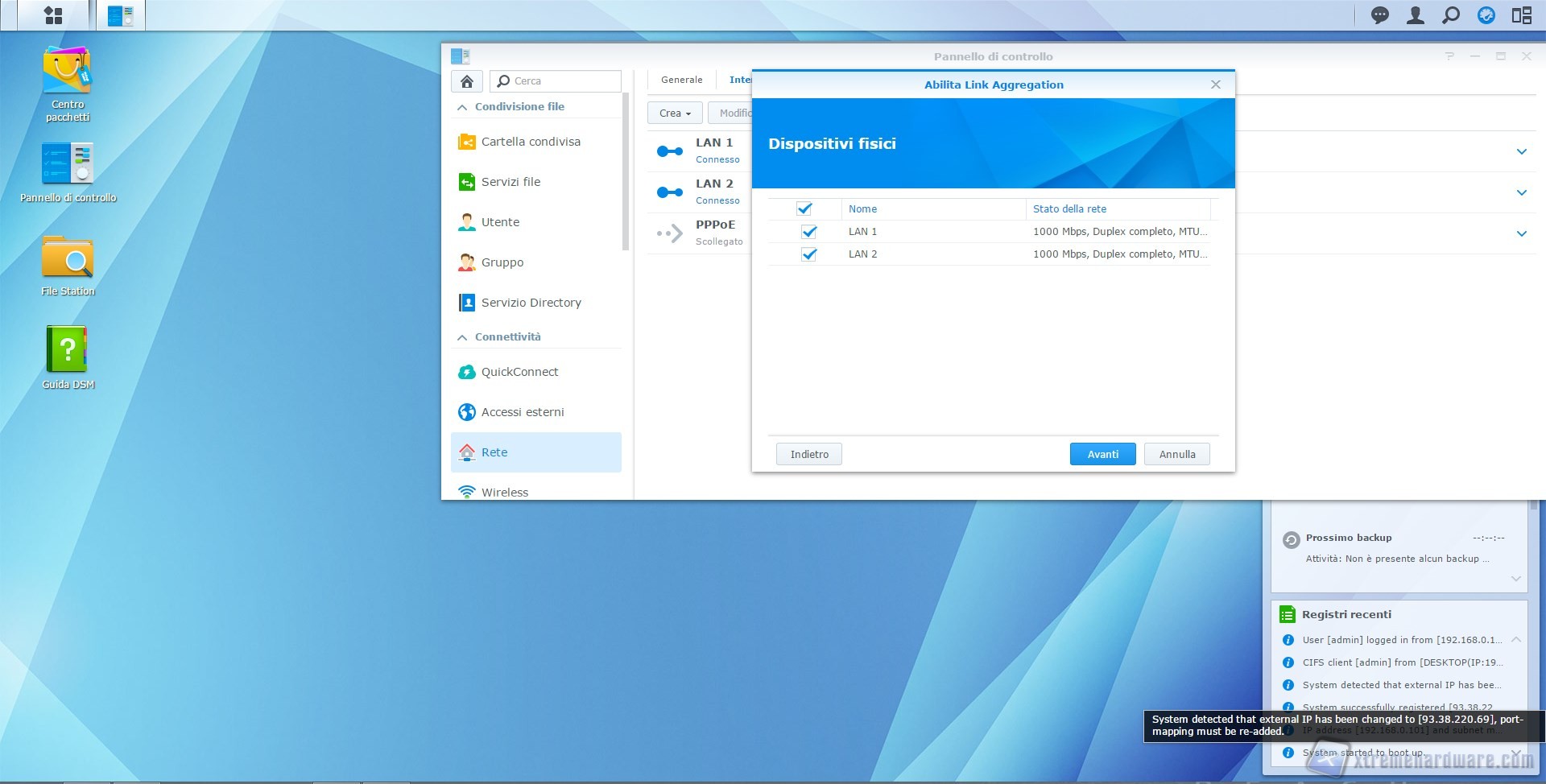This screenshot has width=1546, height=784.
Task: Uncheck the LAN 1 checkbox
Action: (809, 232)
